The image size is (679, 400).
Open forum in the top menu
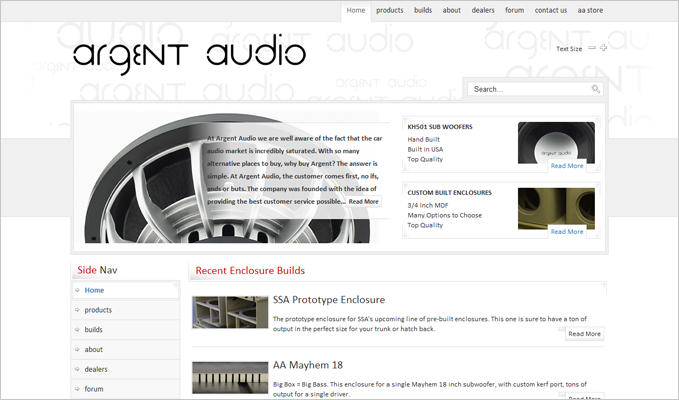(514, 10)
